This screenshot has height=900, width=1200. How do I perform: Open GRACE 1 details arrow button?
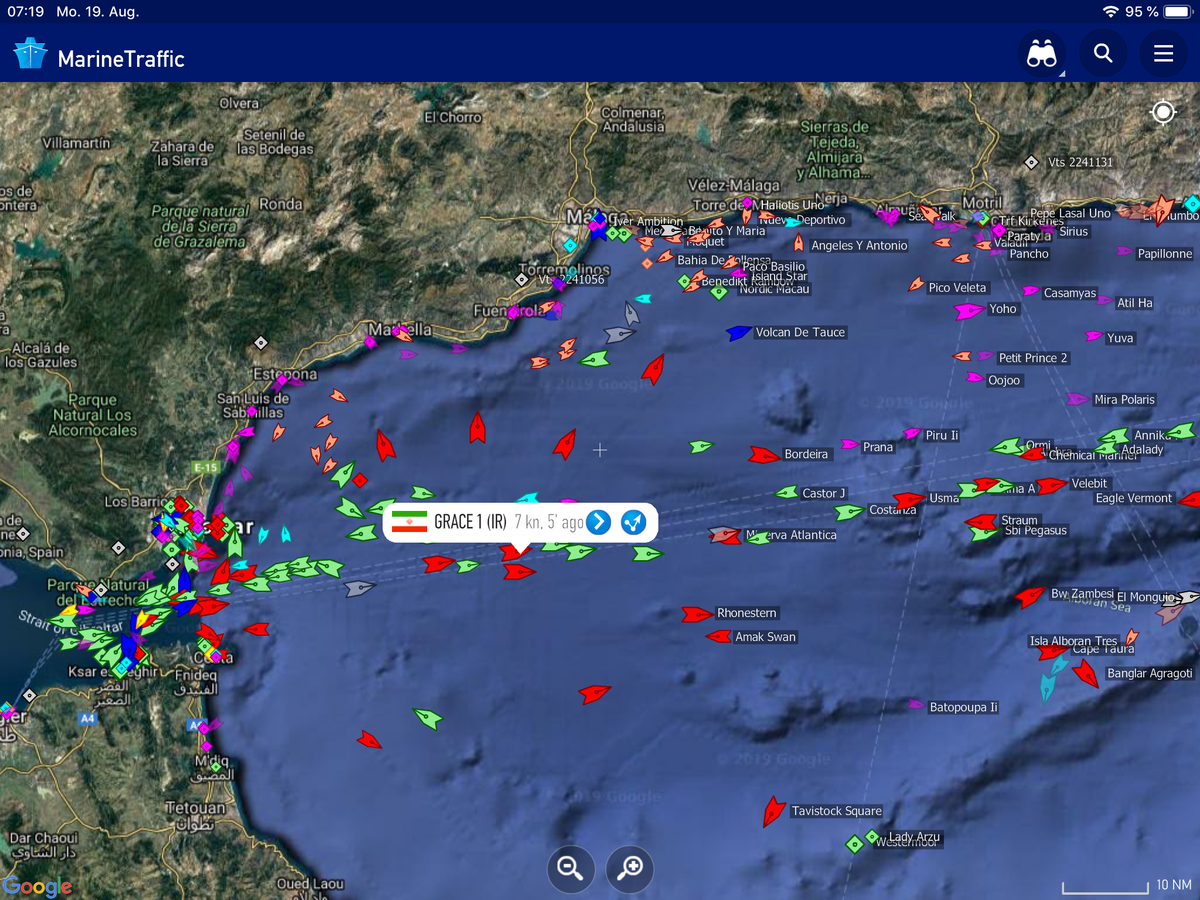(598, 522)
